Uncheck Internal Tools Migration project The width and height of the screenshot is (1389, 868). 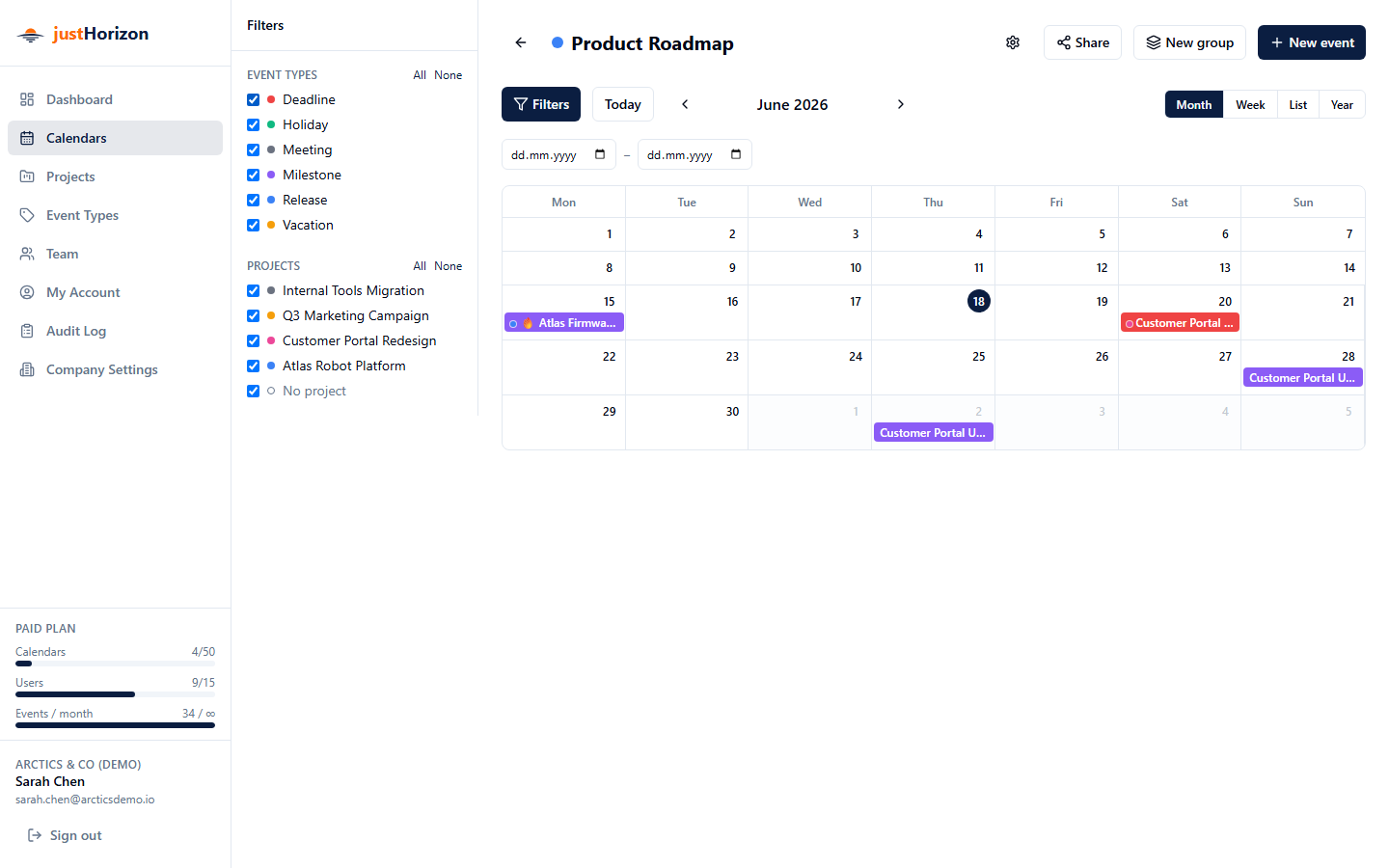254,290
